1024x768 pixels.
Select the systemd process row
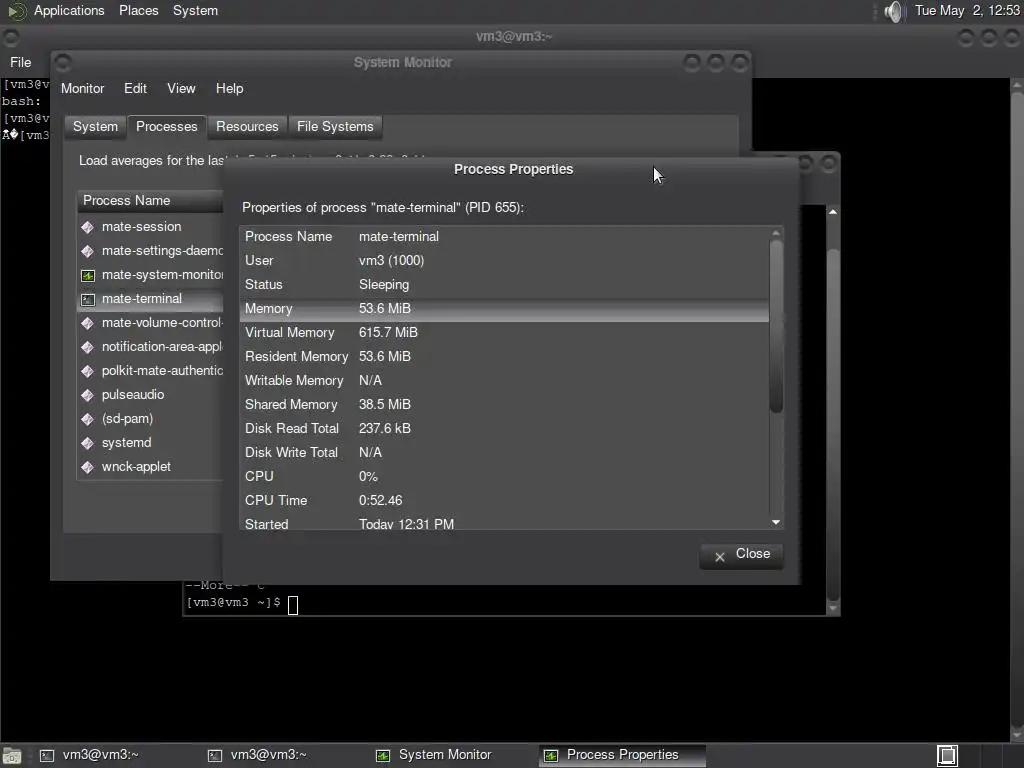[x=150, y=443]
